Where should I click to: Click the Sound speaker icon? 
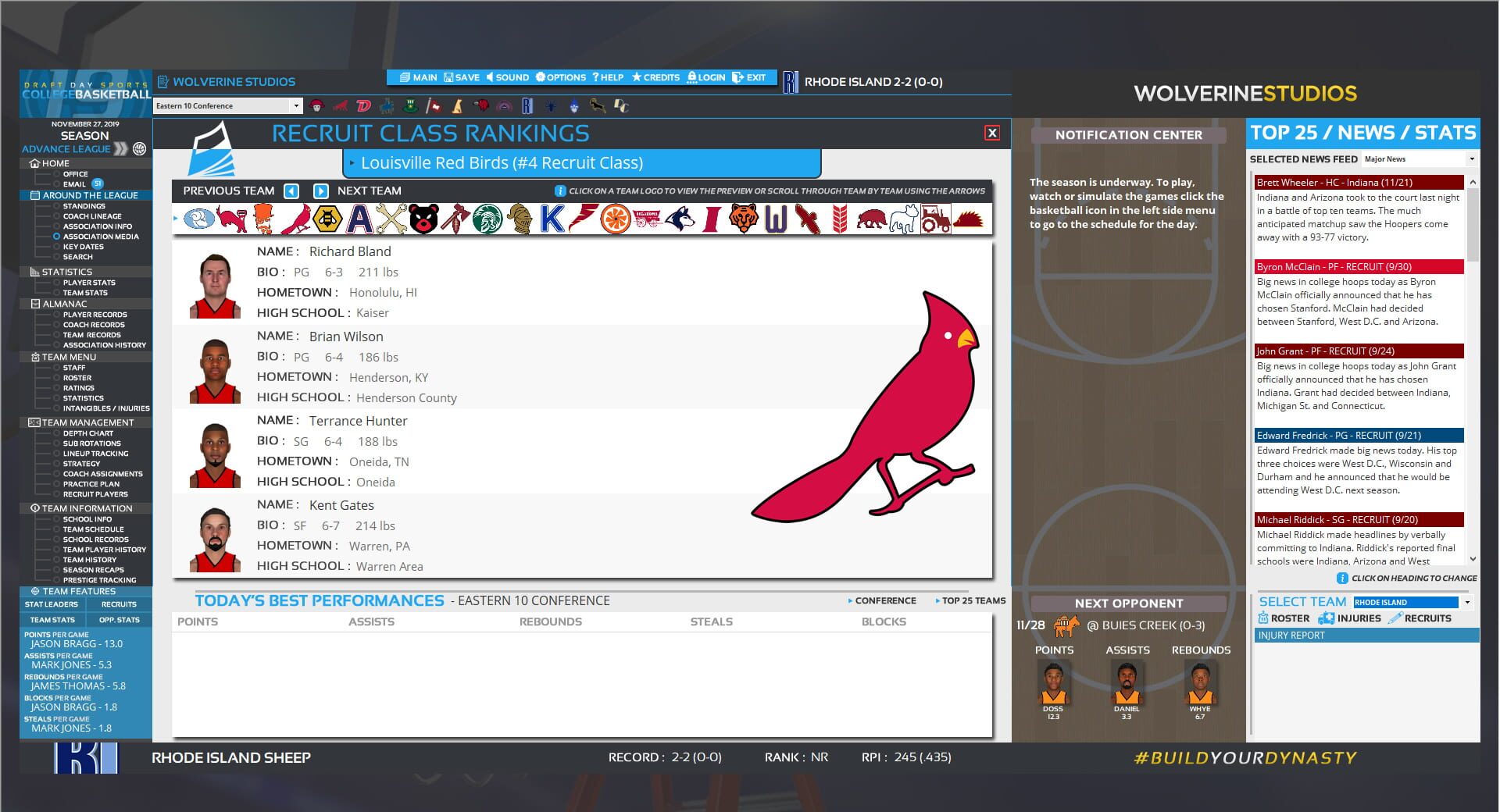click(x=489, y=77)
